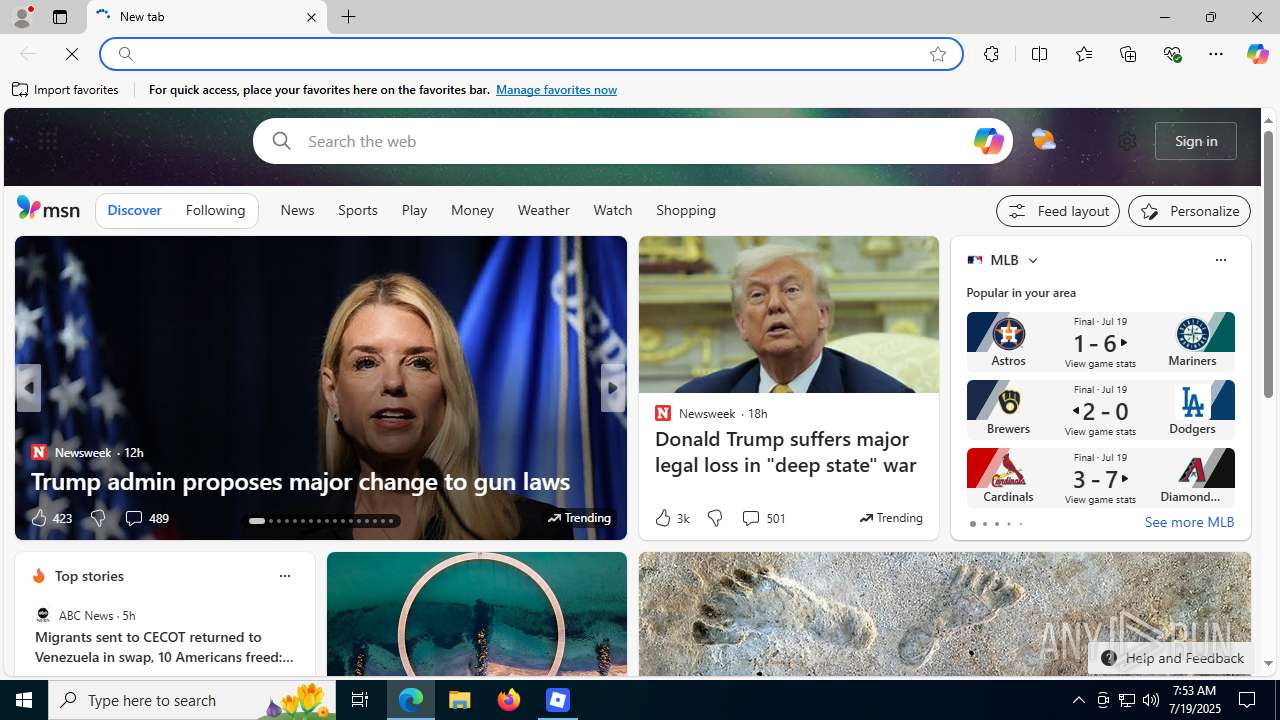Image resolution: width=1280 pixels, height=720 pixels.
Task: Dislike the gun laws article
Action: [97, 518]
